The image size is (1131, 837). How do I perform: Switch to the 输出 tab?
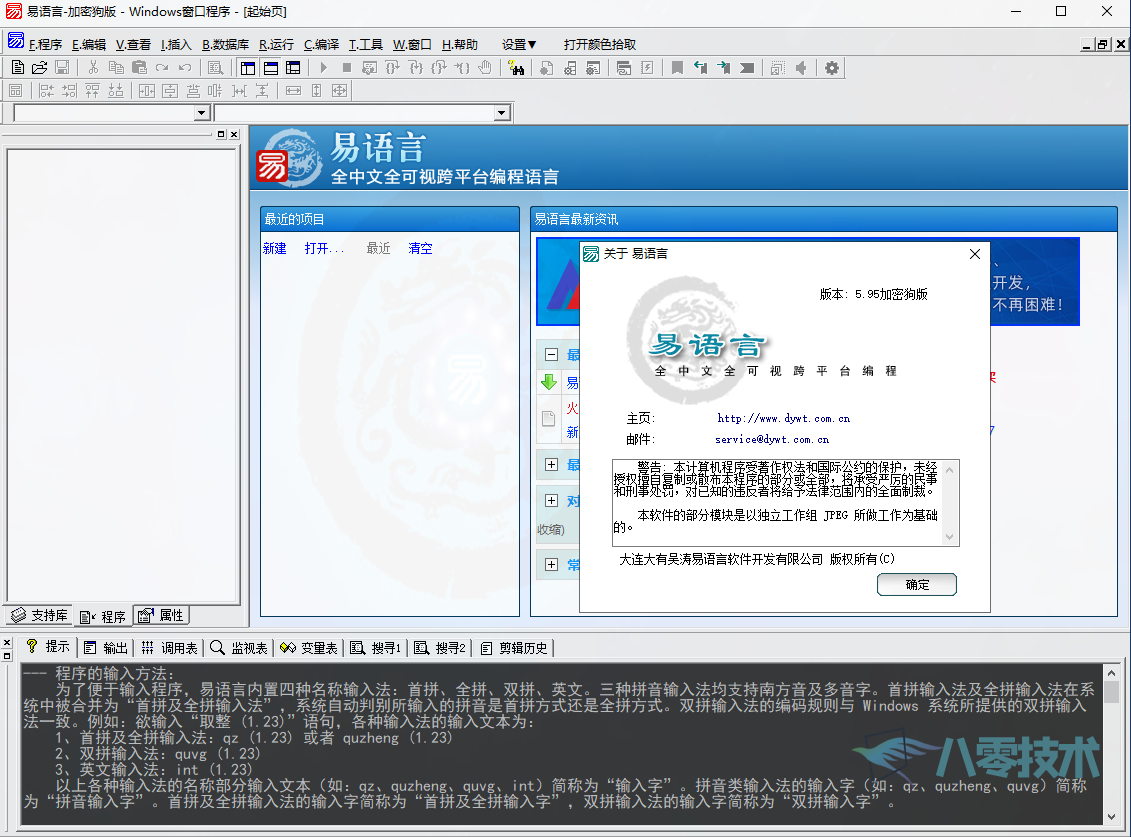[106, 648]
